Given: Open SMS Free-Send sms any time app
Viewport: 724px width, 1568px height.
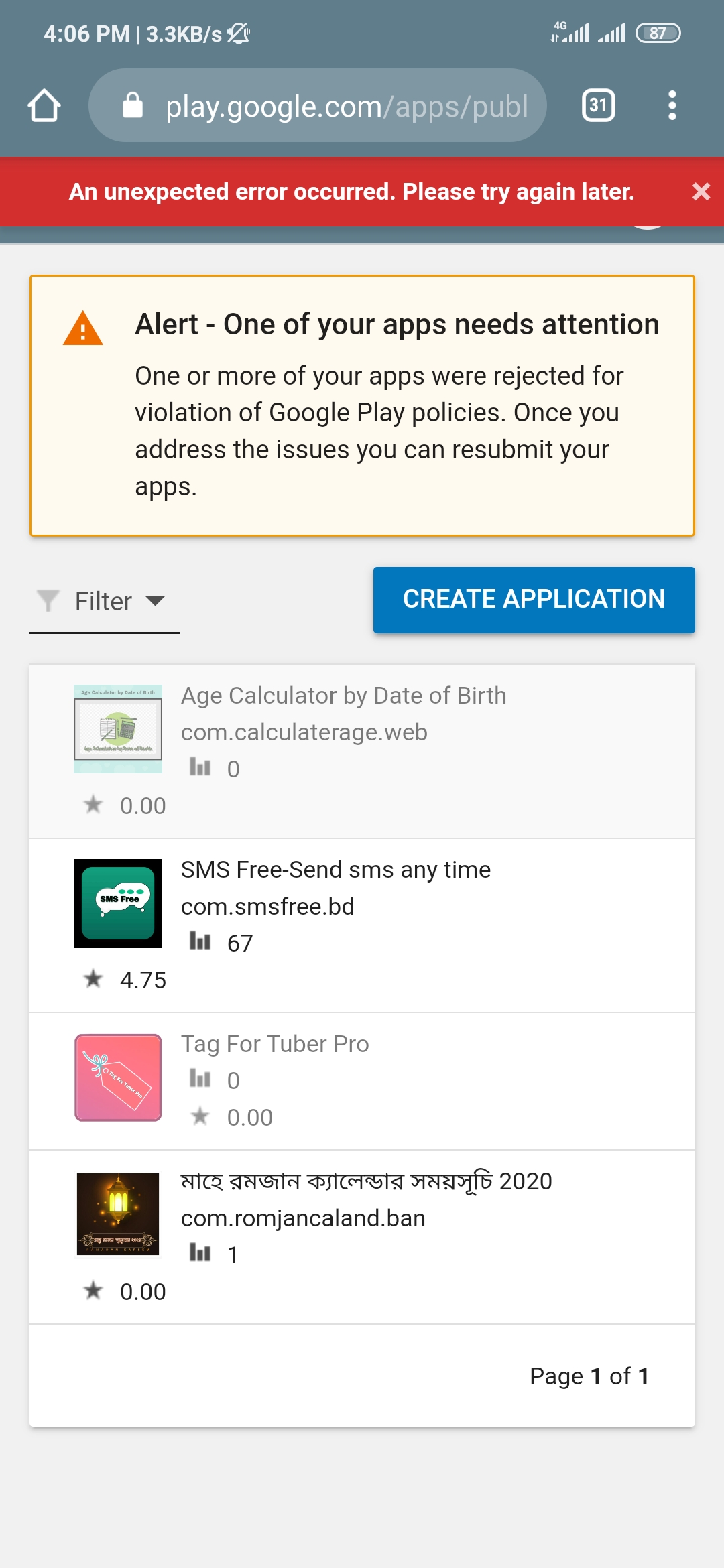Looking at the screenshot, I should tap(335, 870).
